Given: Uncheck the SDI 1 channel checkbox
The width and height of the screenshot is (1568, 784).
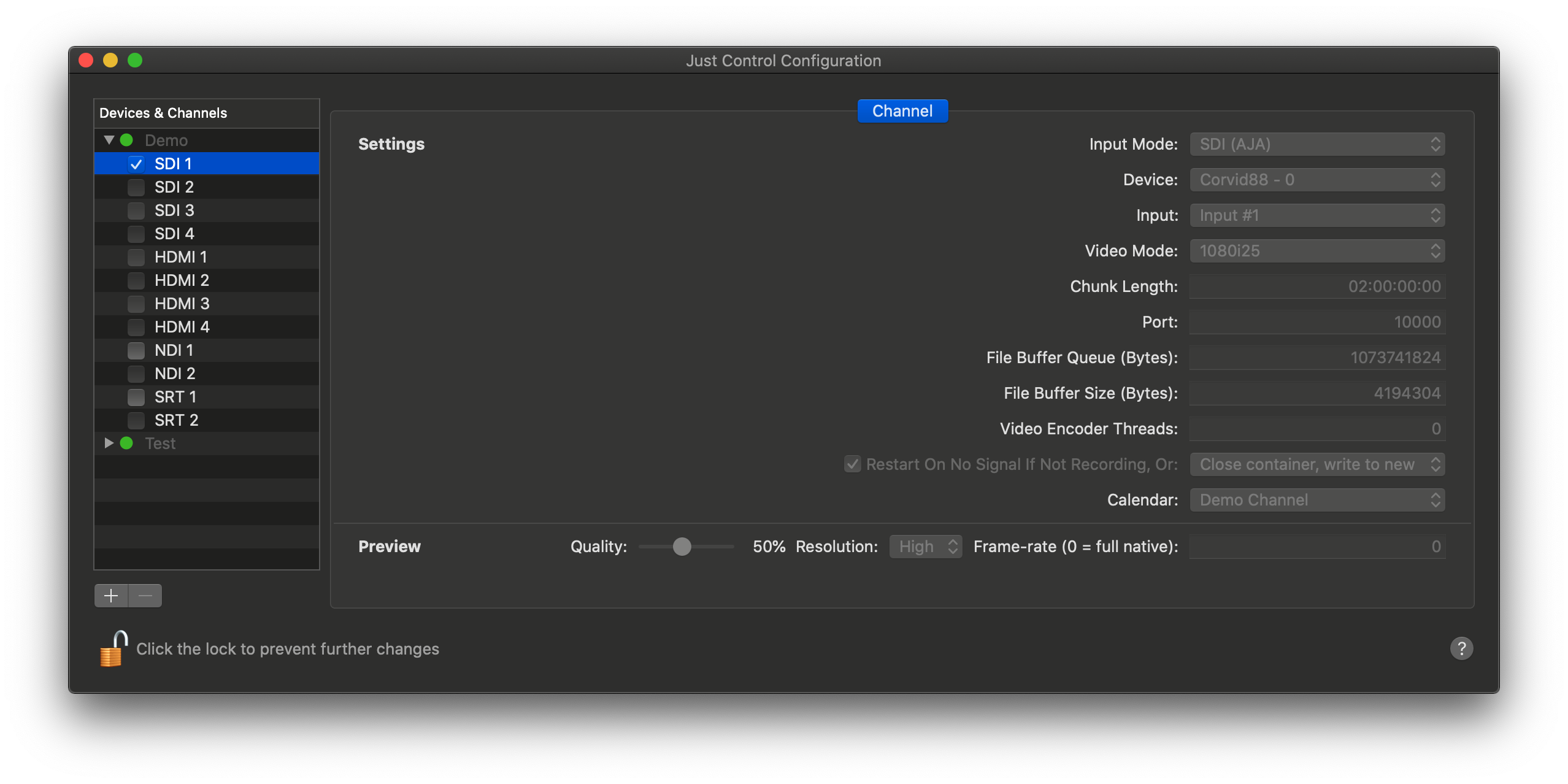Looking at the screenshot, I should (136, 164).
